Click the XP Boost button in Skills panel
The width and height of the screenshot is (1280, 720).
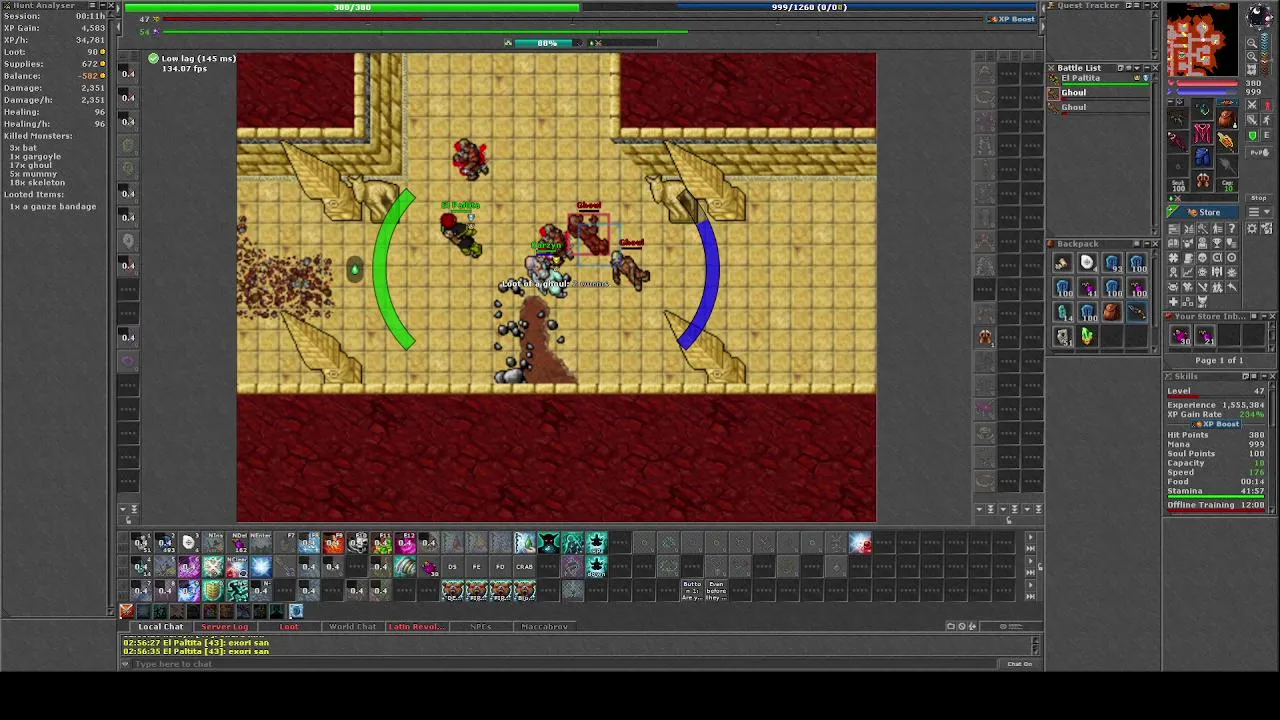coord(1215,424)
